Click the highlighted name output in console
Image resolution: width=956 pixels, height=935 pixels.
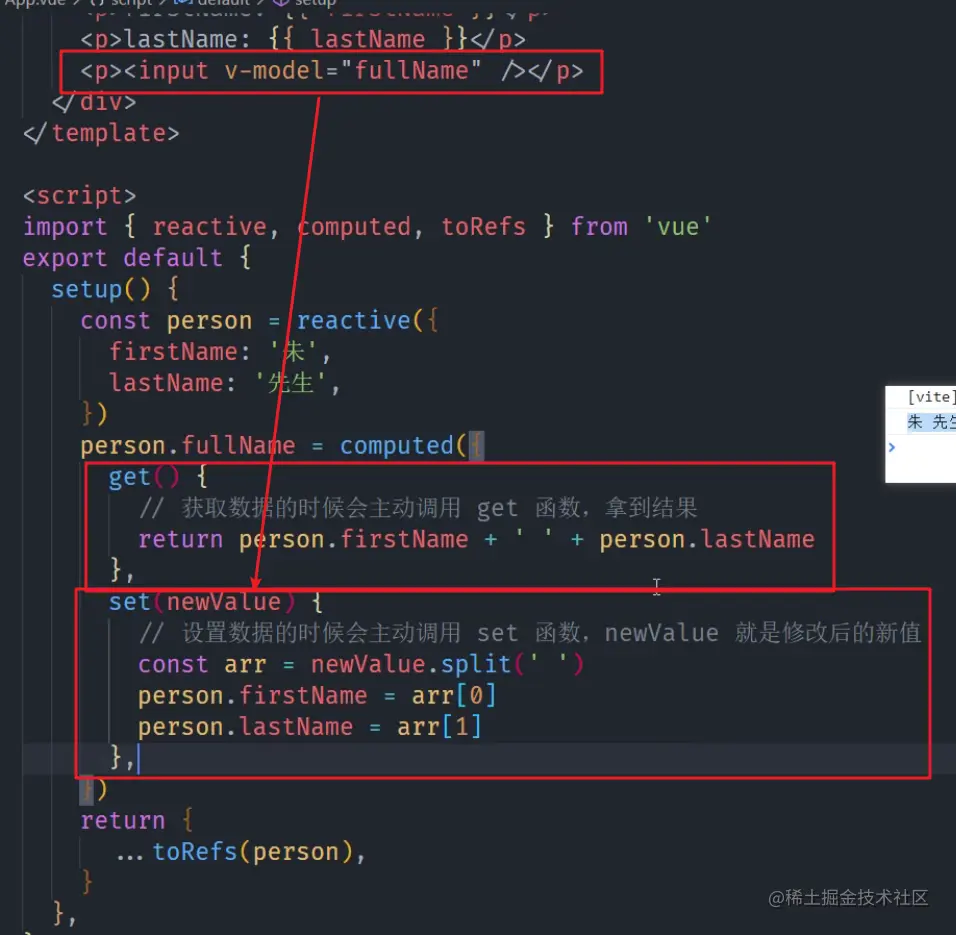(931, 422)
